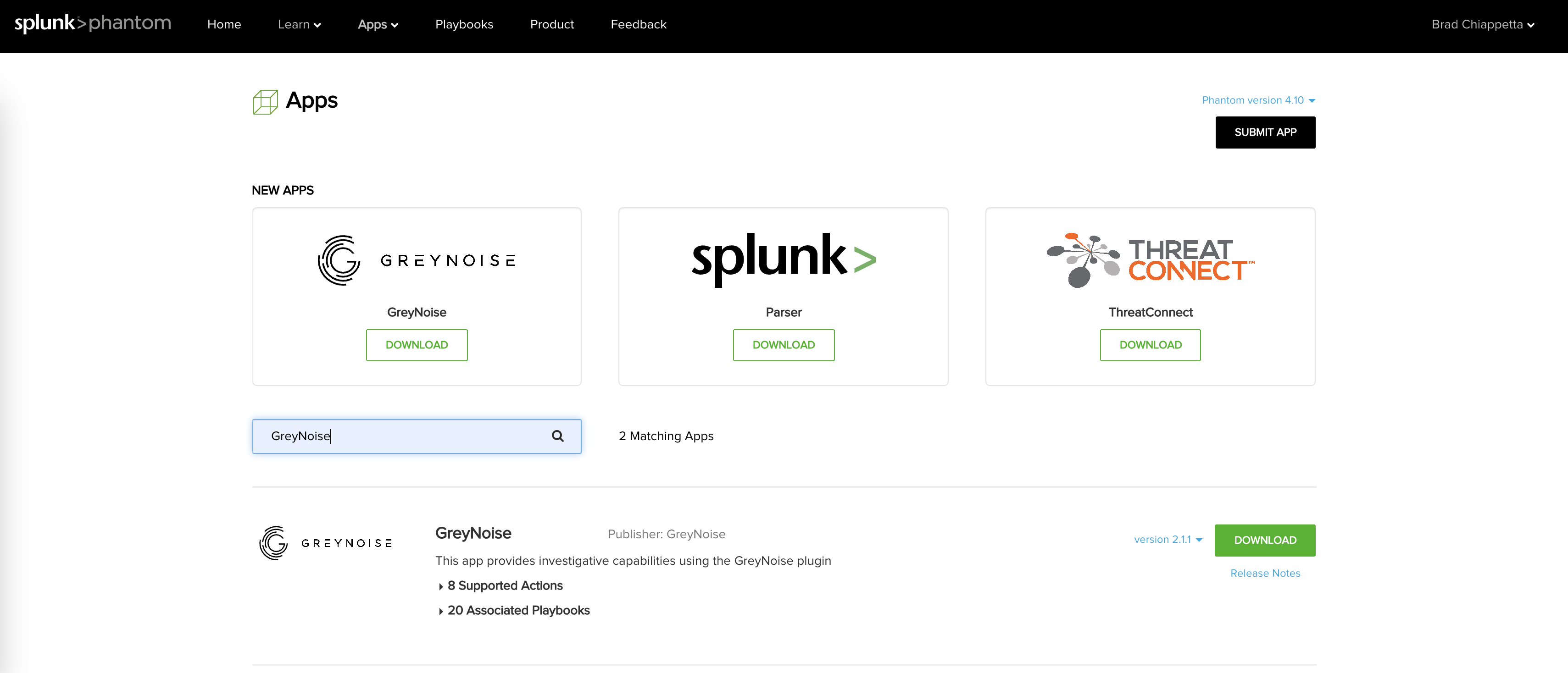Click the magnifying glass search icon

pyautogui.click(x=557, y=436)
